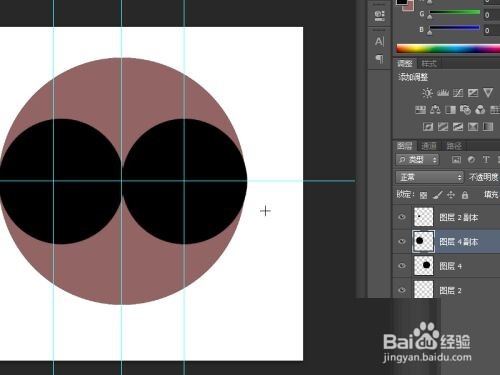Image resolution: width=500 pixels, height=375 pixels.
Task: Switch to the 通道 (Channels) tab
Action: [x=428, y=146]
